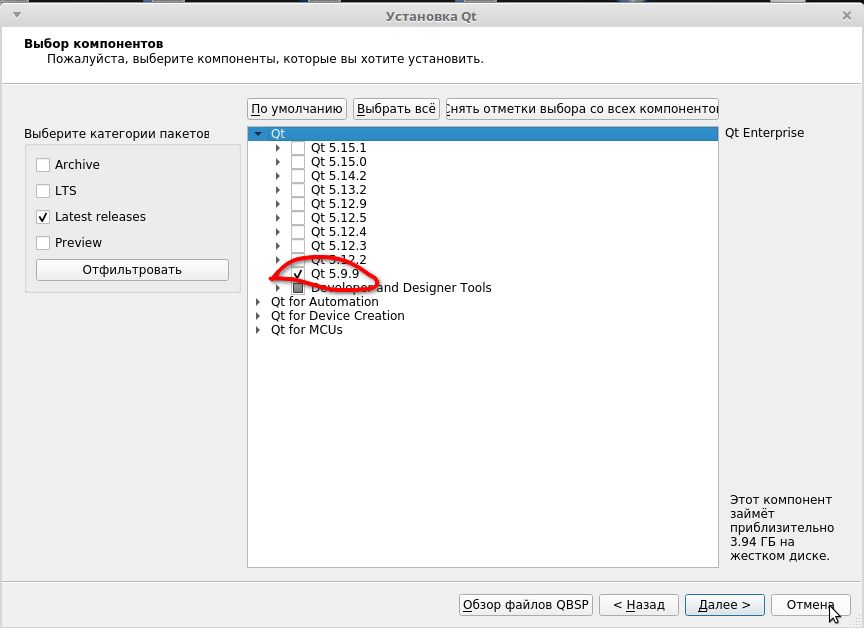The height and width of the screenshot is (628, 864).
Task: Select the Qt 5.15.1 row label
Action: click(338, 148)
